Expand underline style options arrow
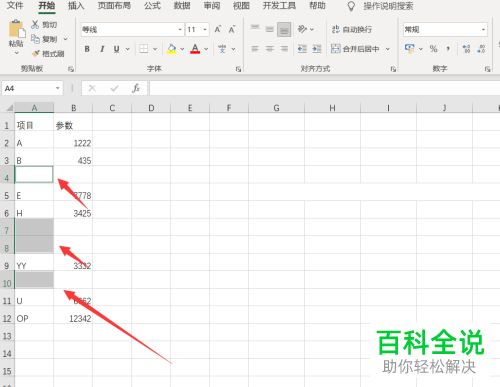 coord(128,49)
